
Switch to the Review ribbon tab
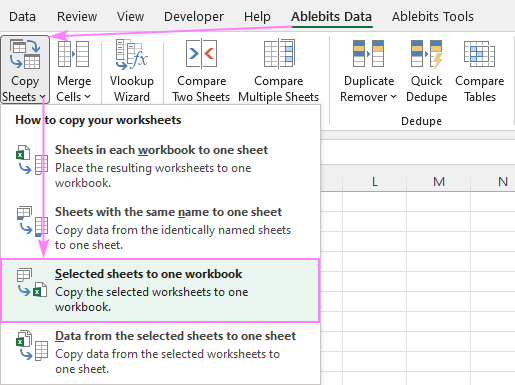tap(77, 16)
